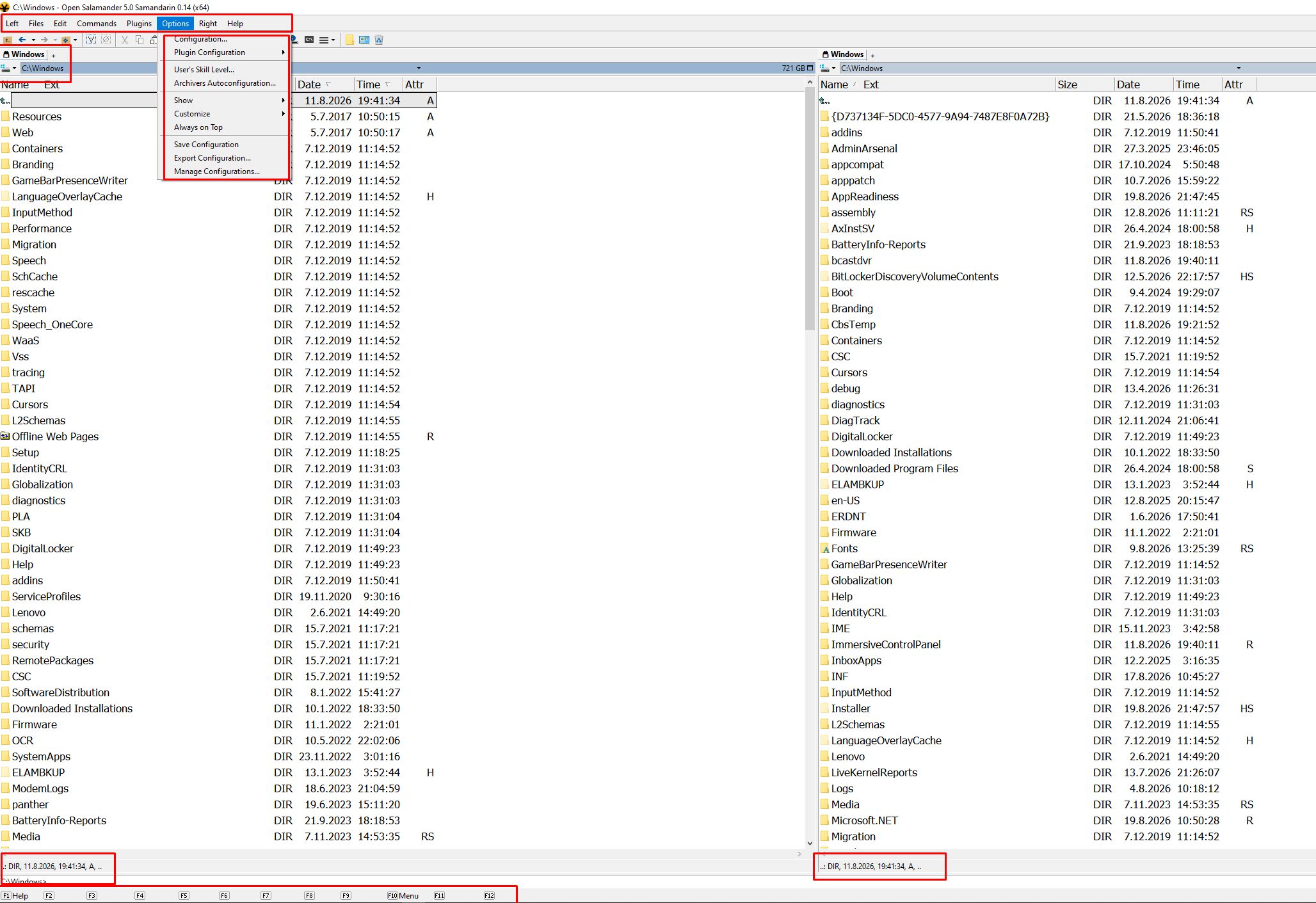Open the Recycle Bin toolbar icon
Image resolution: width=1316 pixels, height=903 pixels.
click(379, 40)
